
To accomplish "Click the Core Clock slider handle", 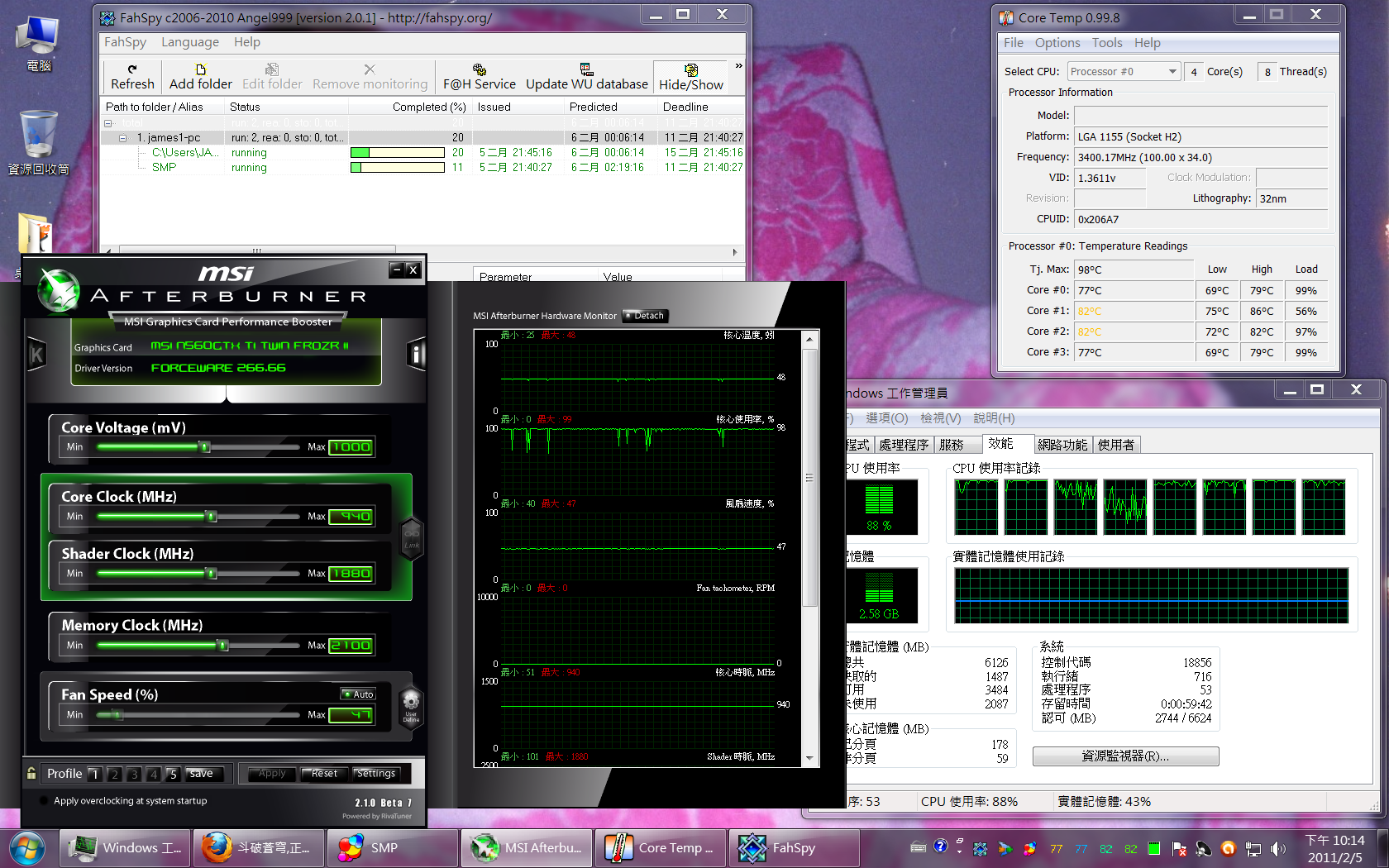I will (x=211, y=517).
